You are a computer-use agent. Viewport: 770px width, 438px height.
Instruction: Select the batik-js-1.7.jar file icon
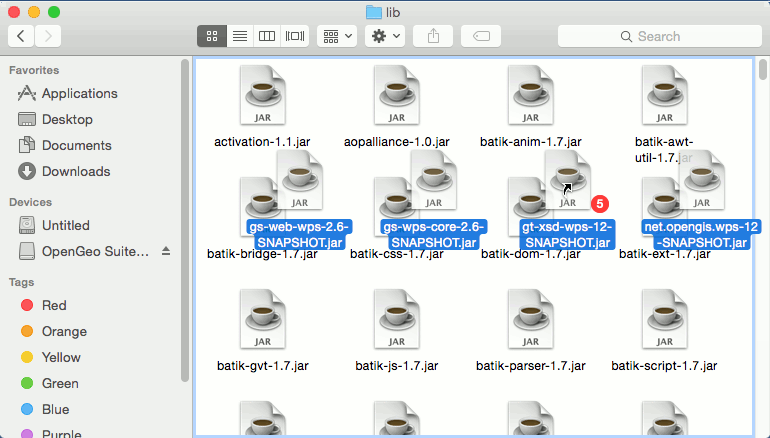click(397, 321)
